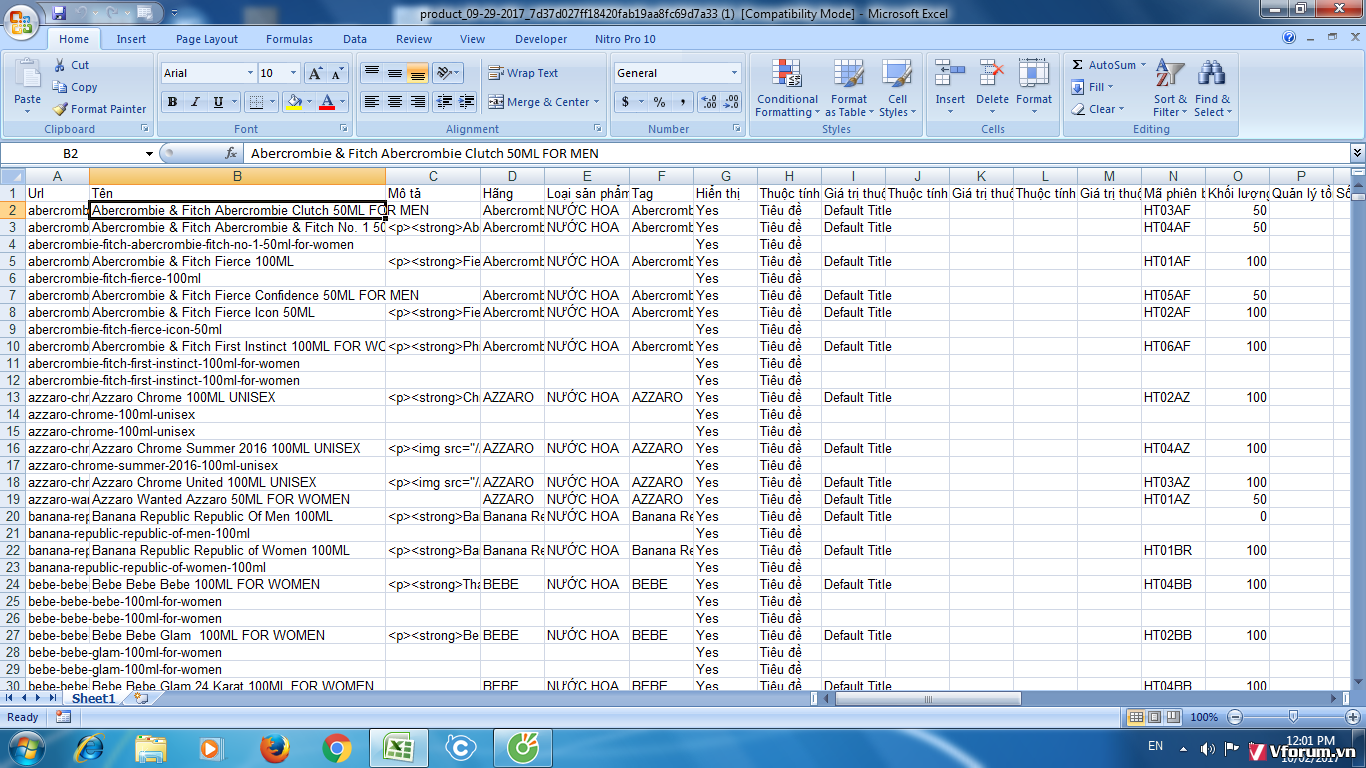Open the Page Layout tab
Screen dimensions: 1366x768
[x=207, y=39]
